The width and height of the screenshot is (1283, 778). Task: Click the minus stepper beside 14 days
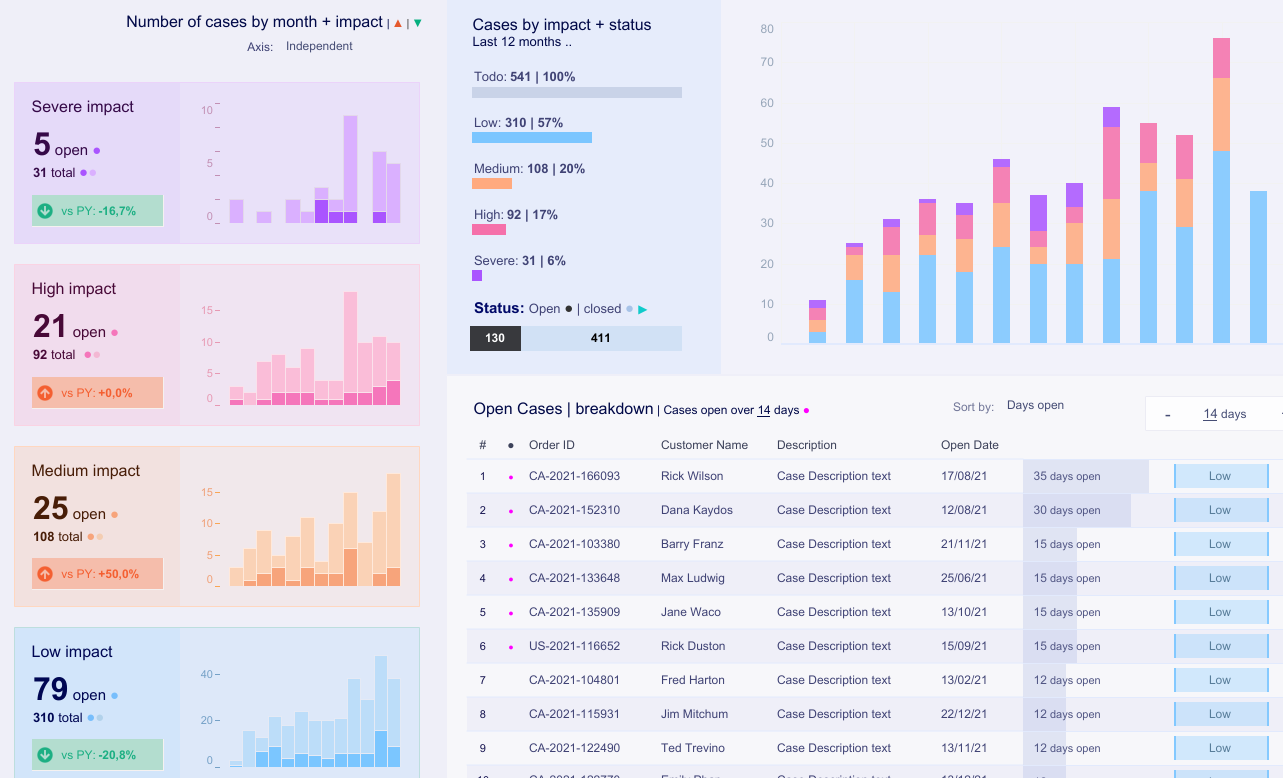click(x=1168, y=414)
